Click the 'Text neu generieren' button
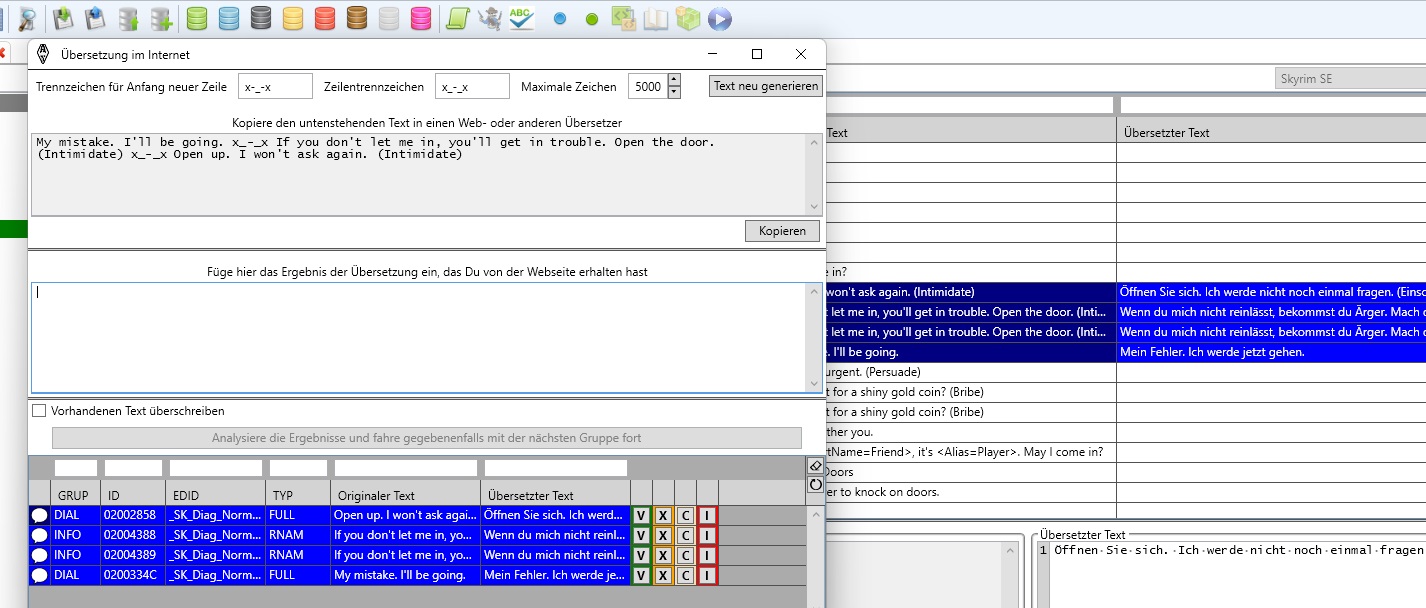Image resolution: width=1426 pixels, height=608 pixels. (766, 86)
